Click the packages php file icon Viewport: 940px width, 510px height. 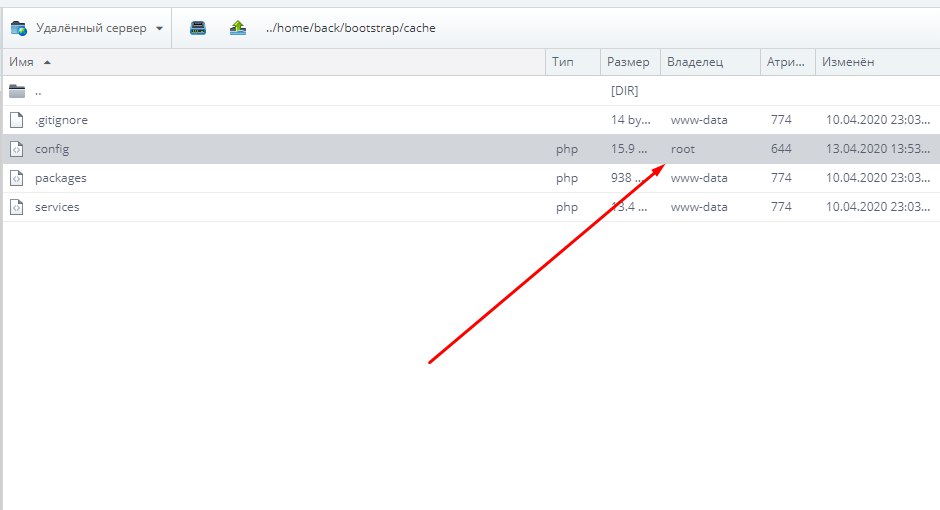(17, 178)
